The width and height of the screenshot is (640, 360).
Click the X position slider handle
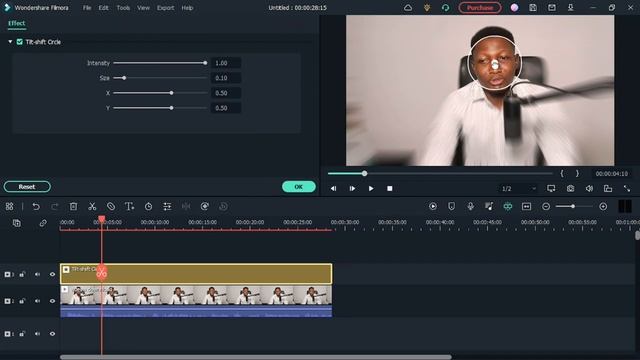(171, 93)
